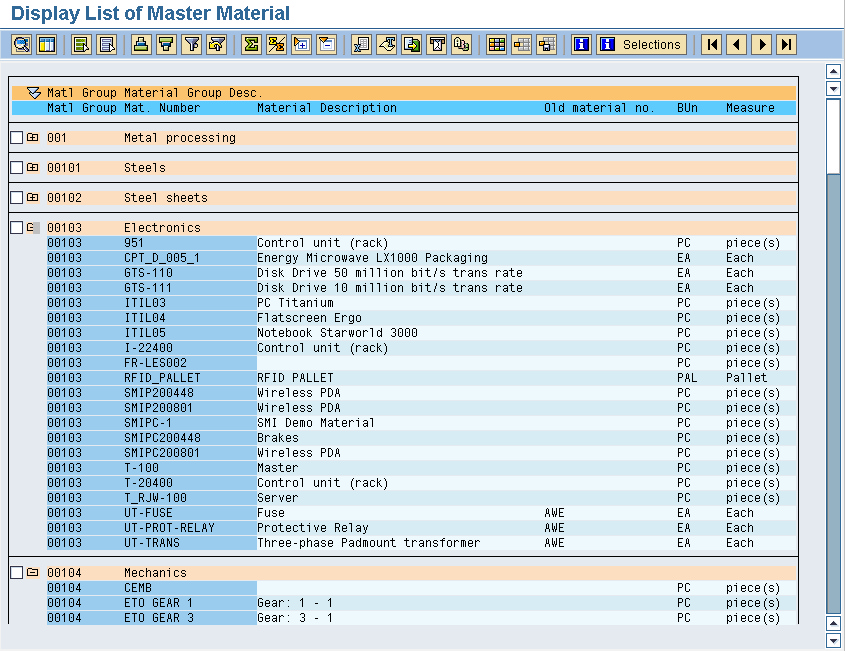Export the list to spreadsheet
This screenshot has height=651, width=845.
[x=362, y=44]
